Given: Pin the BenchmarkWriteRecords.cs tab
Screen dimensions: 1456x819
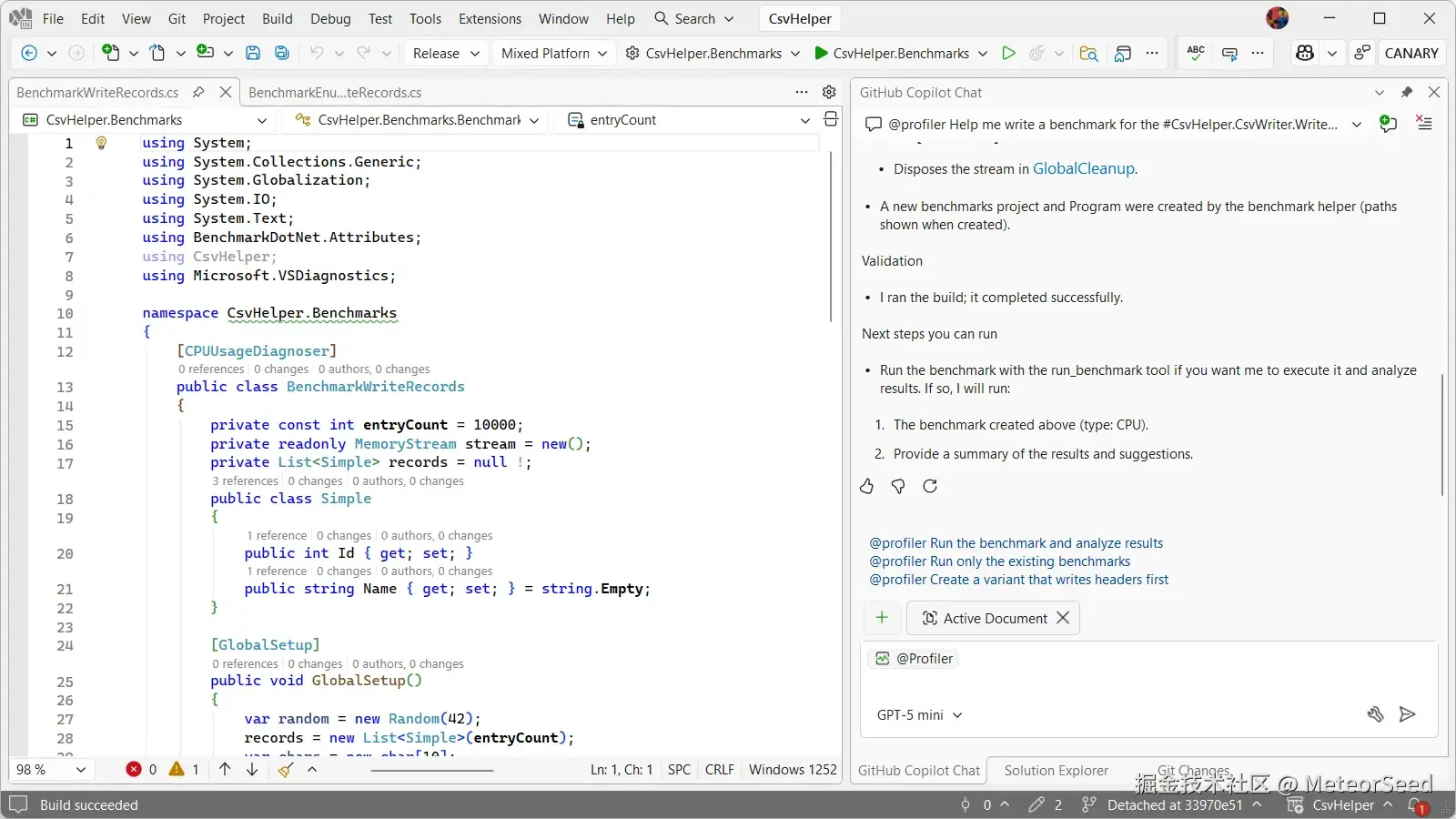Looking at the screenshot, I should coord(198,92).
